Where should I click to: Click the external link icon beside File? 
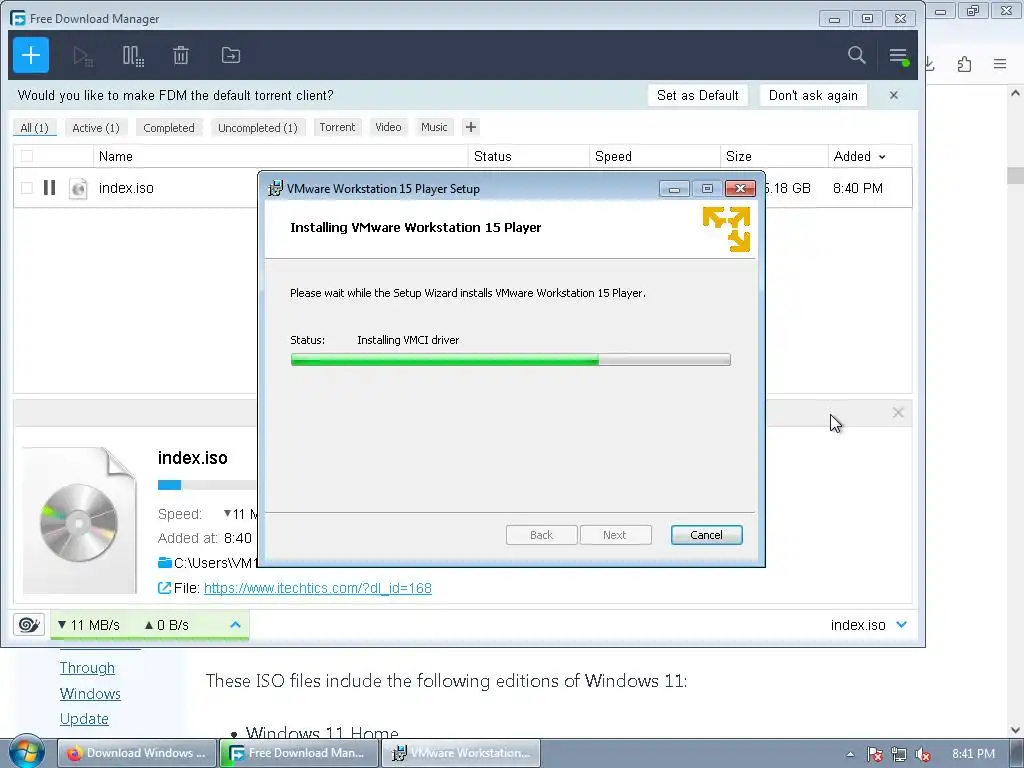tap(165, 588)
